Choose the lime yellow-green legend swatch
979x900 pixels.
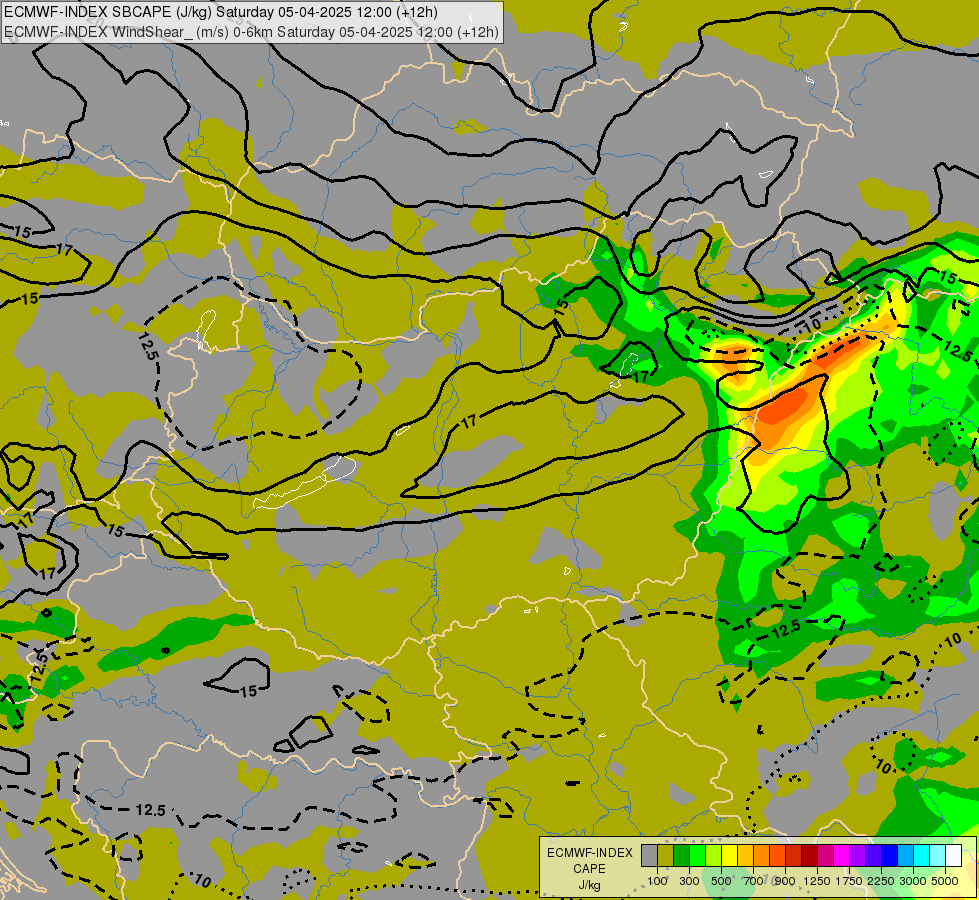tap(714, 855)
